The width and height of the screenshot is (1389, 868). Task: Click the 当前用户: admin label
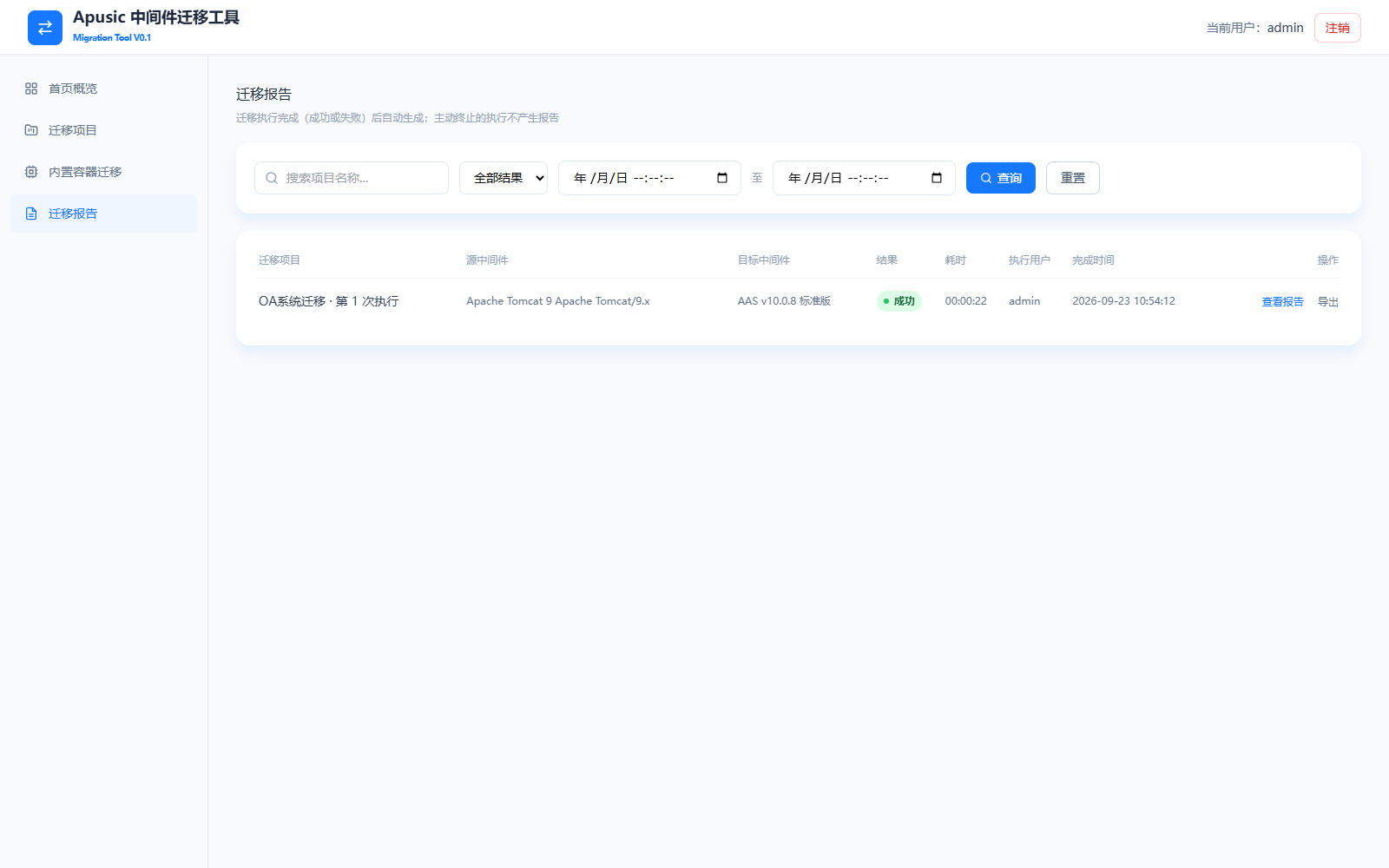point(1255,28)
